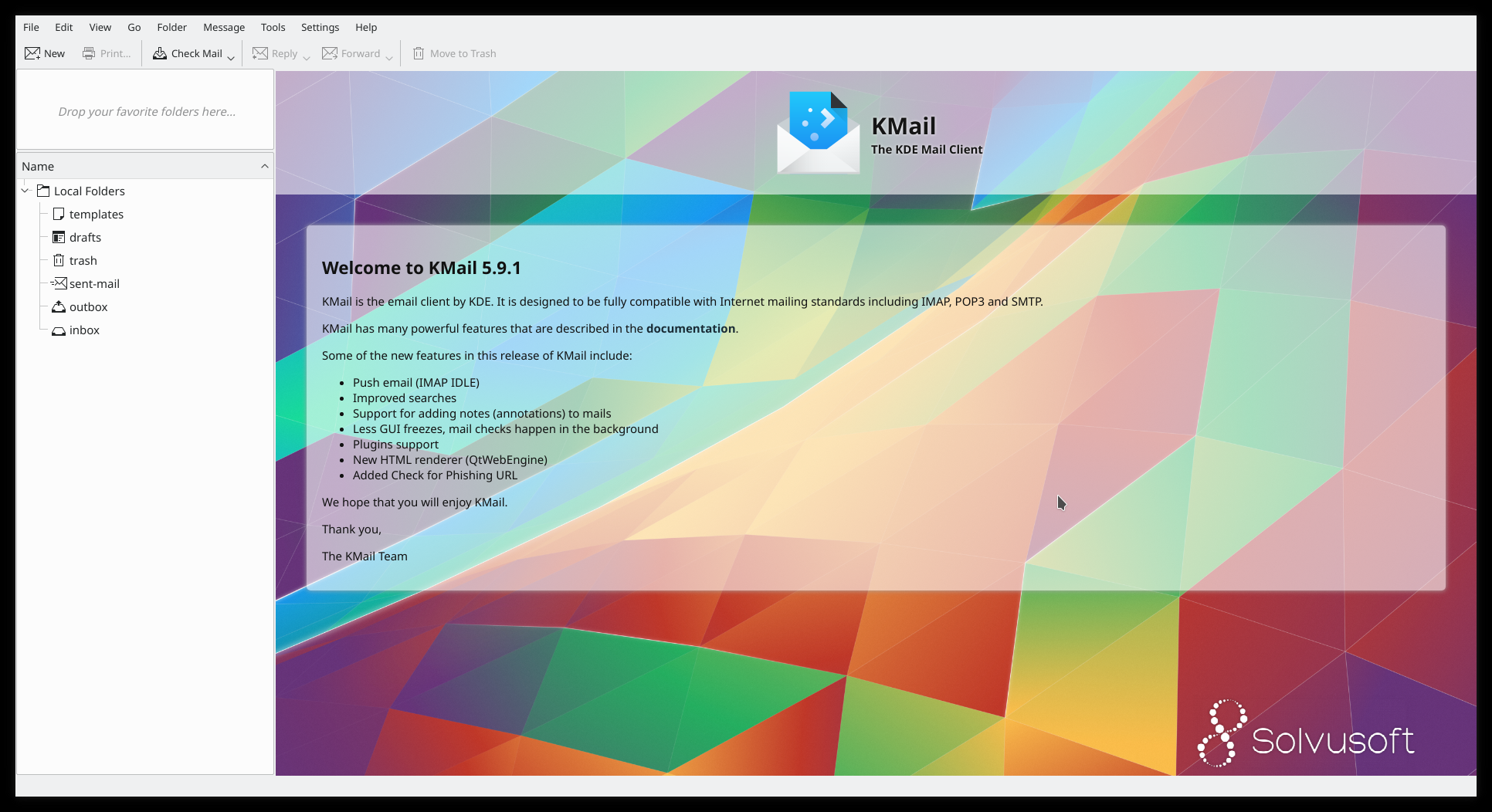Open the View menu

pyautogui.click(x=100, y=27)
